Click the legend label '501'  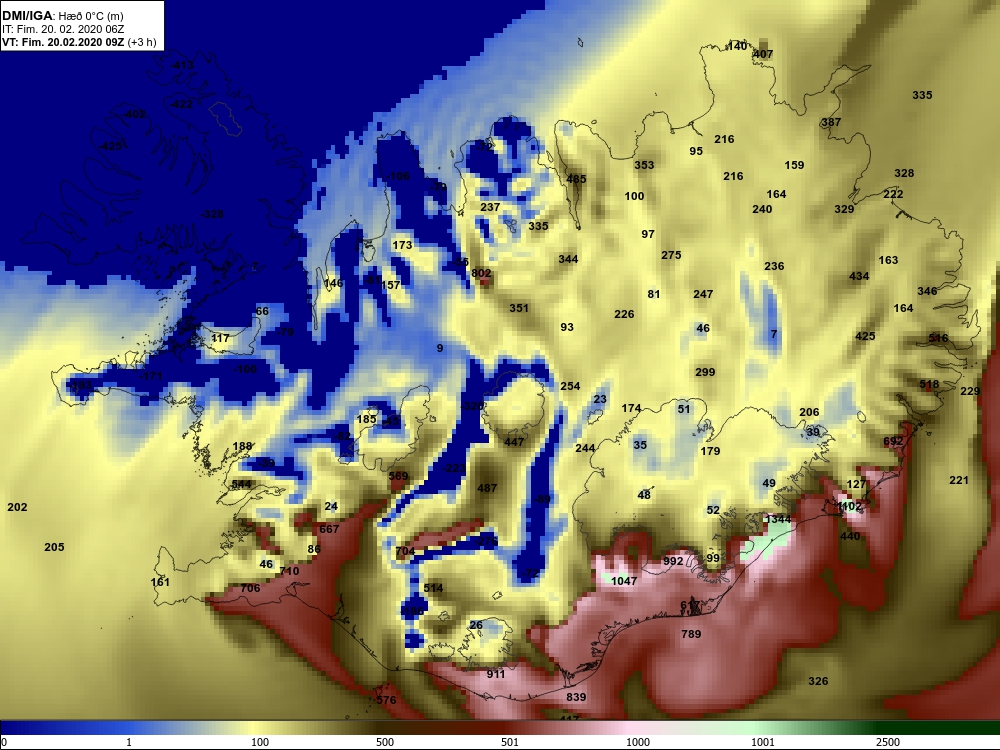(510, 742)
